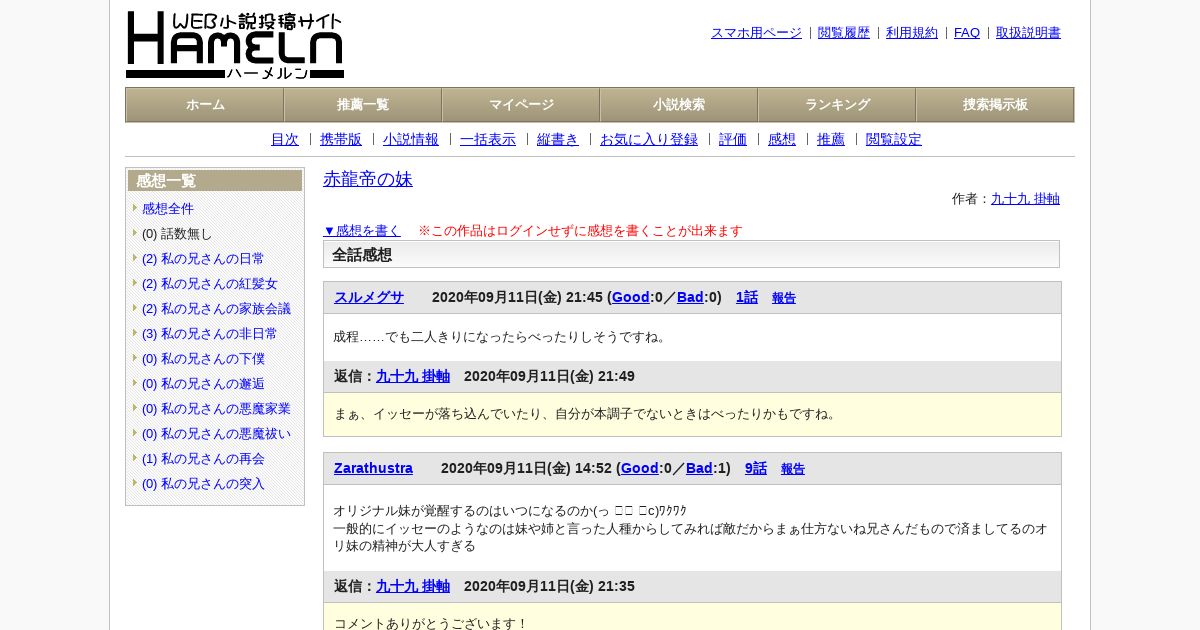Open the 小説検索 navigation tab

click(679, 104)
